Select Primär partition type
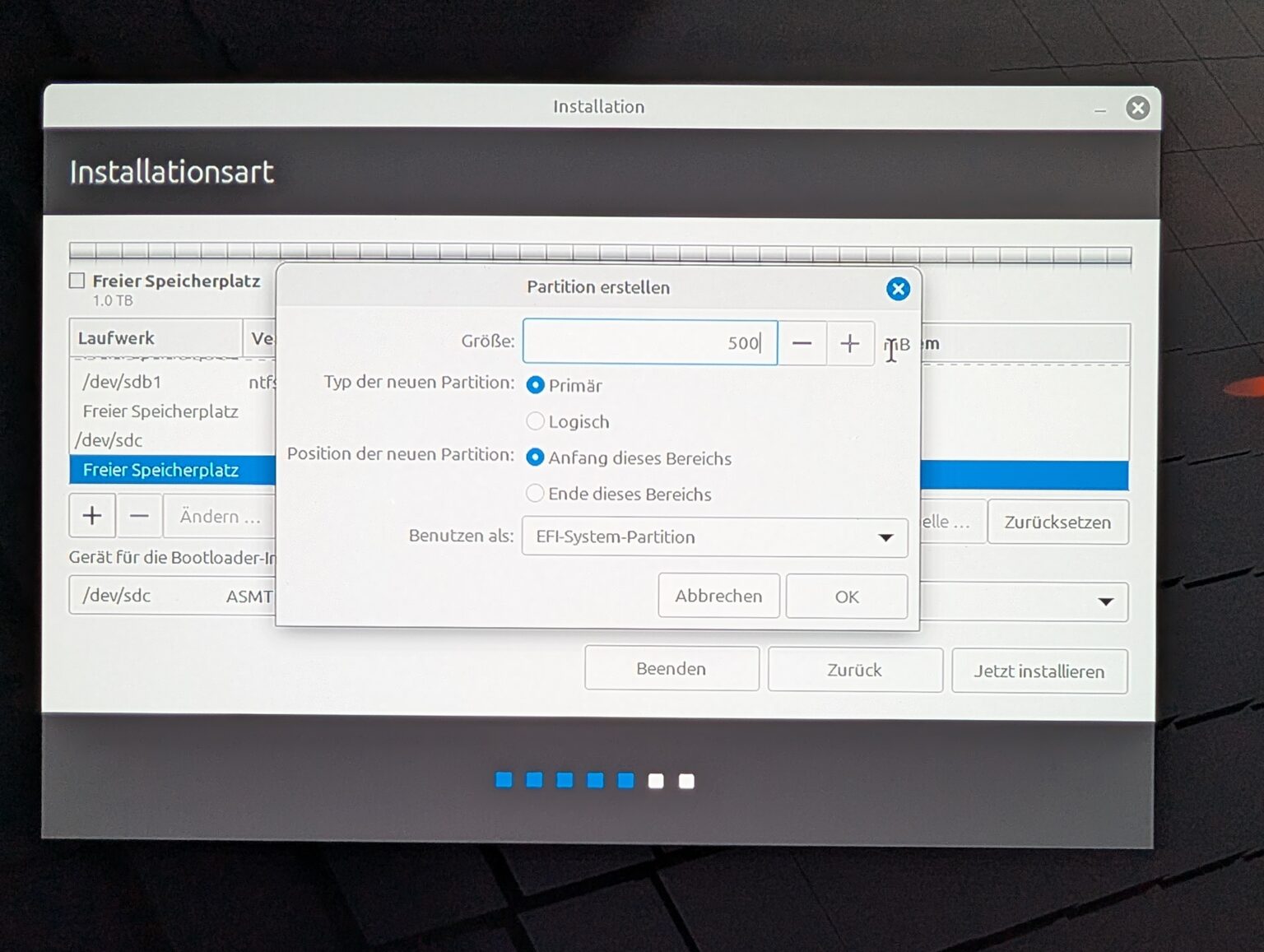Screen dimensions: 1264x952 click(x=536, y=385)
